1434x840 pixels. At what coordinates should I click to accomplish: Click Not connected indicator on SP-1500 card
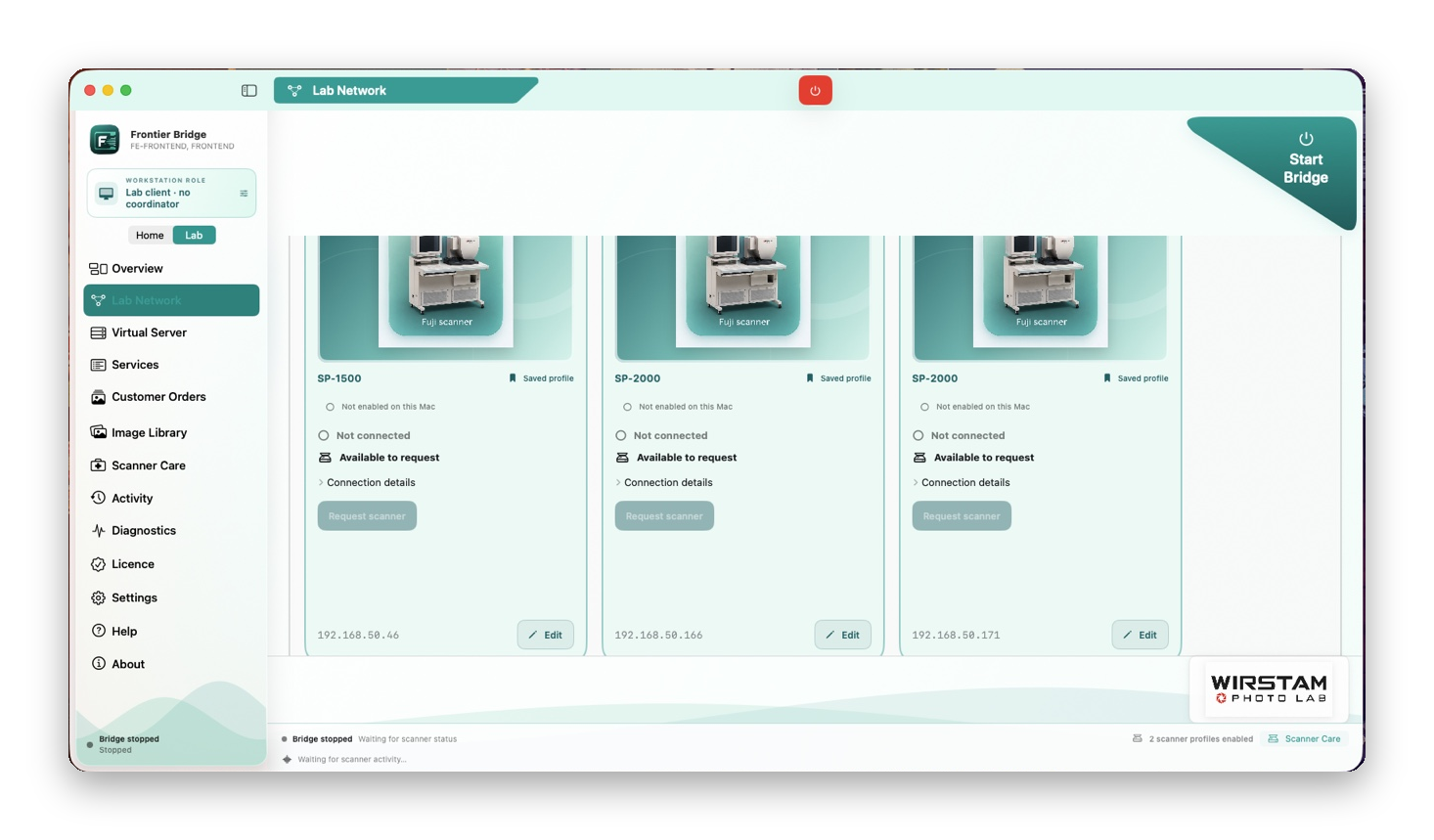coord(324,436)
